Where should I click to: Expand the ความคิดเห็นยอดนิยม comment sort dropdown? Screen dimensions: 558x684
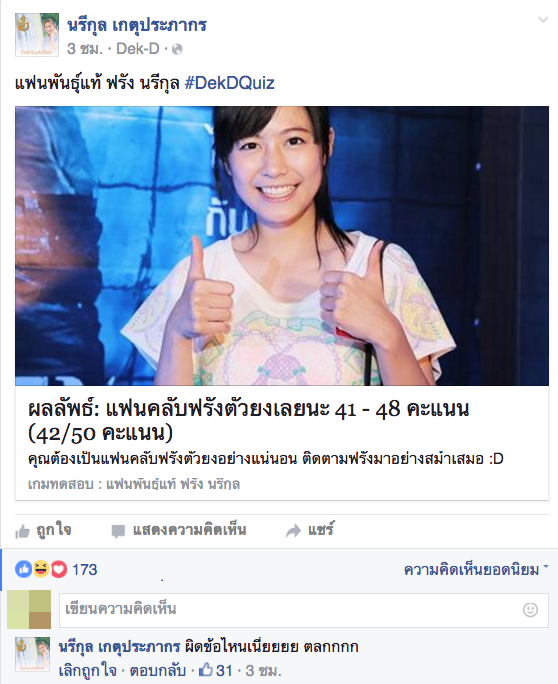(476, 570)
